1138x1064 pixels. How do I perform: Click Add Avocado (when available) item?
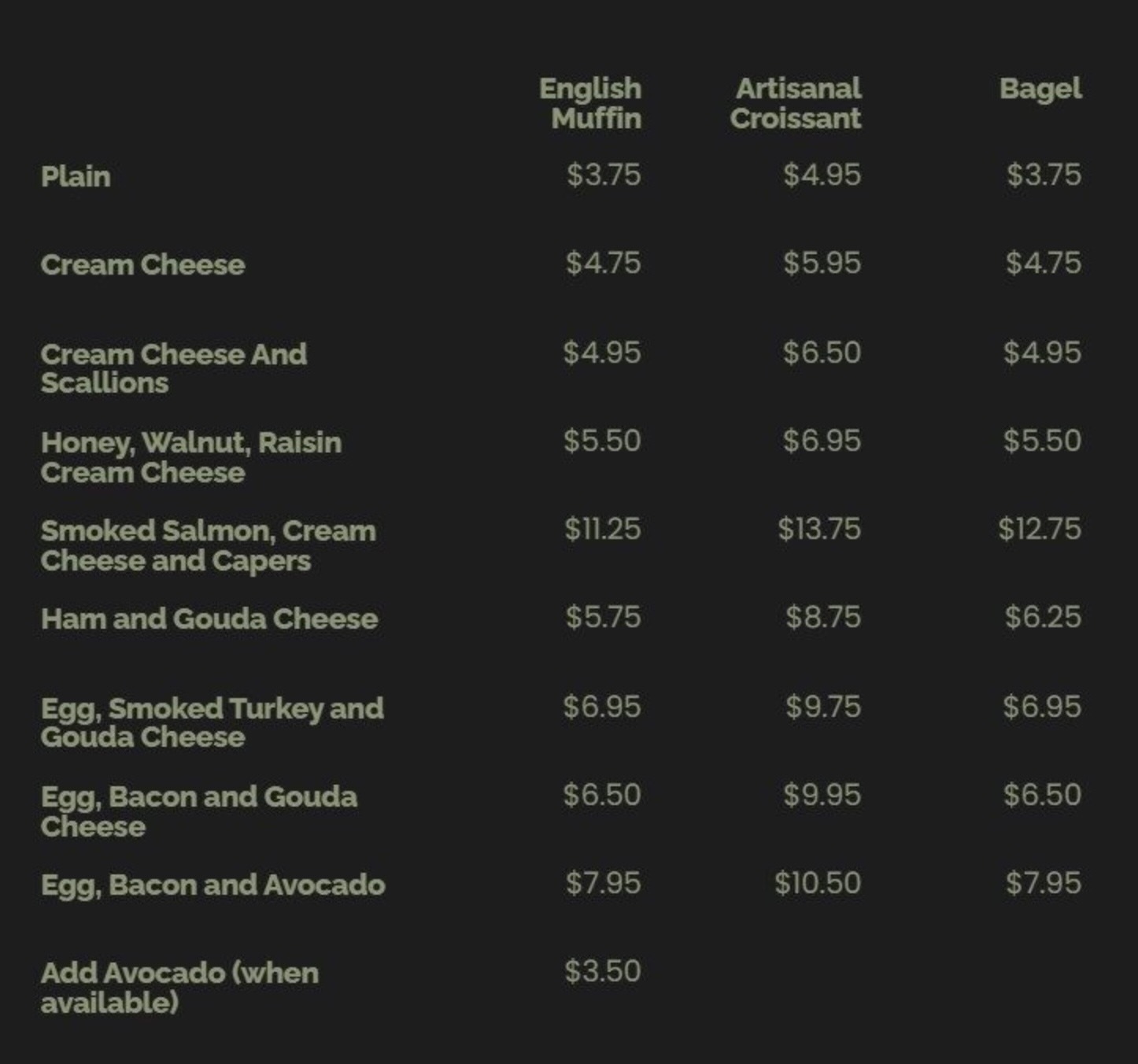tap(179, 988)
